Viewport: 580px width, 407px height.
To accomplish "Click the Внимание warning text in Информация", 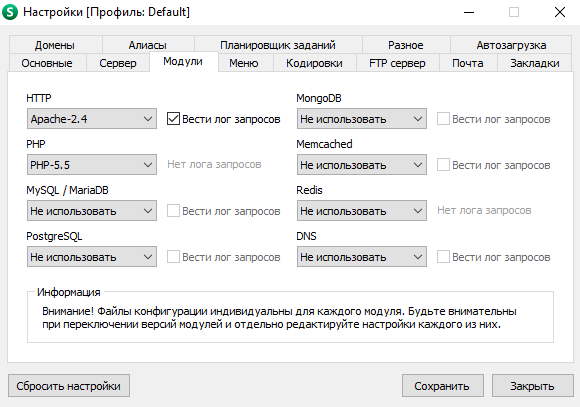I will click(279, 317).
